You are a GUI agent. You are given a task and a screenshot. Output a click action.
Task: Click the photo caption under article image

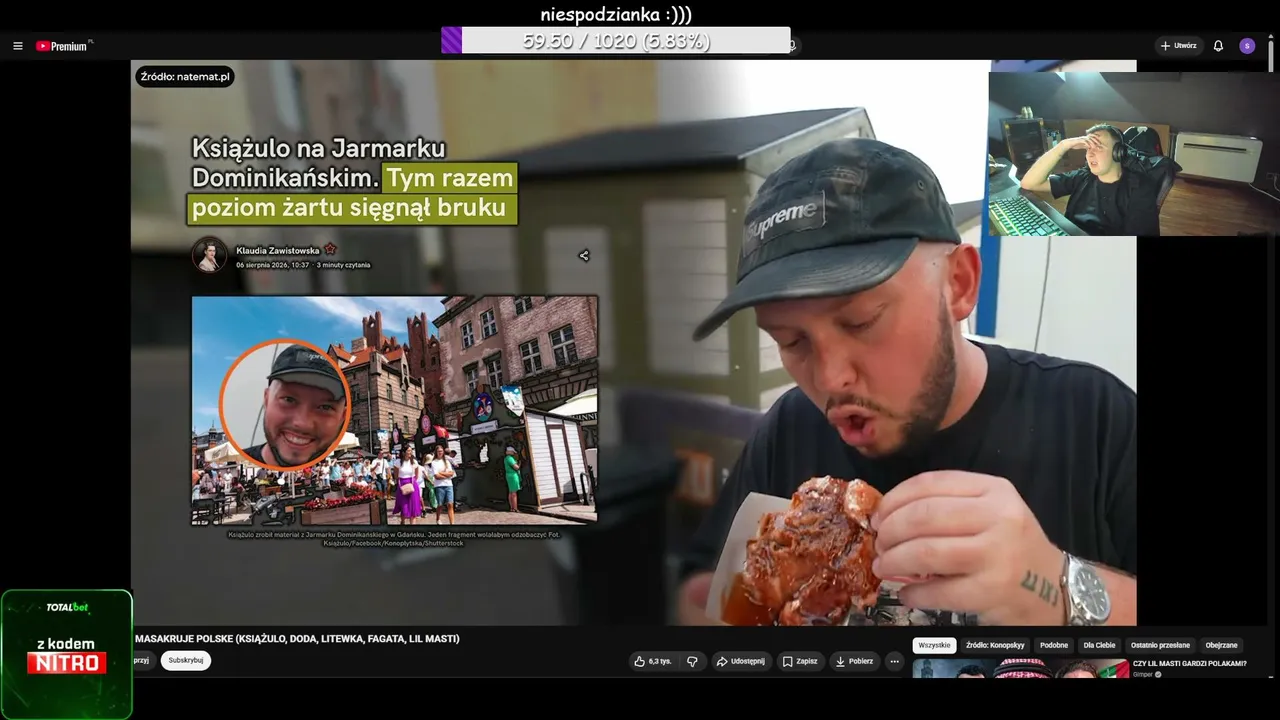pyautogui.click(x=395, y=539)
